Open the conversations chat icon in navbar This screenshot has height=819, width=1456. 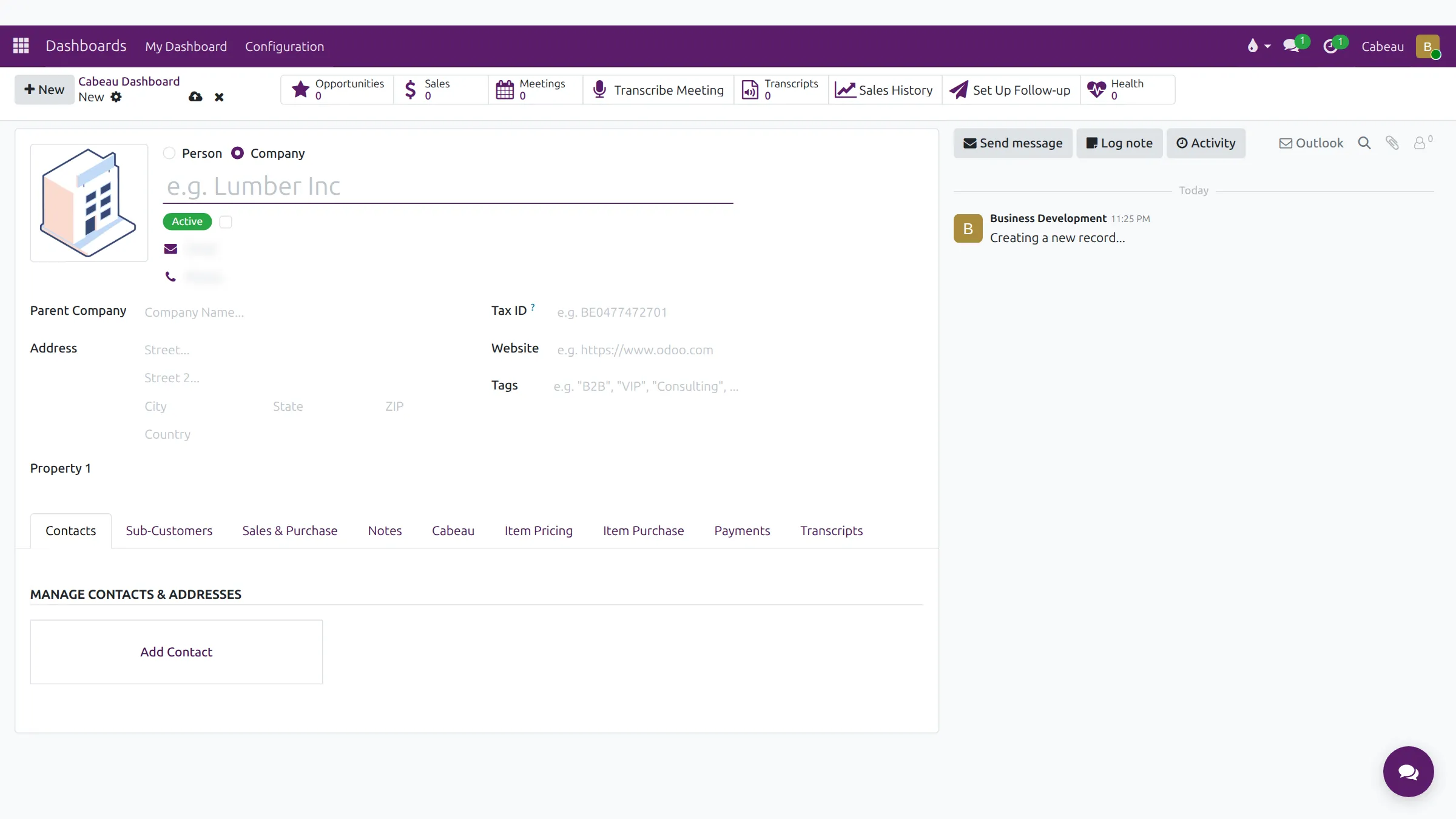pos(1292,46)
